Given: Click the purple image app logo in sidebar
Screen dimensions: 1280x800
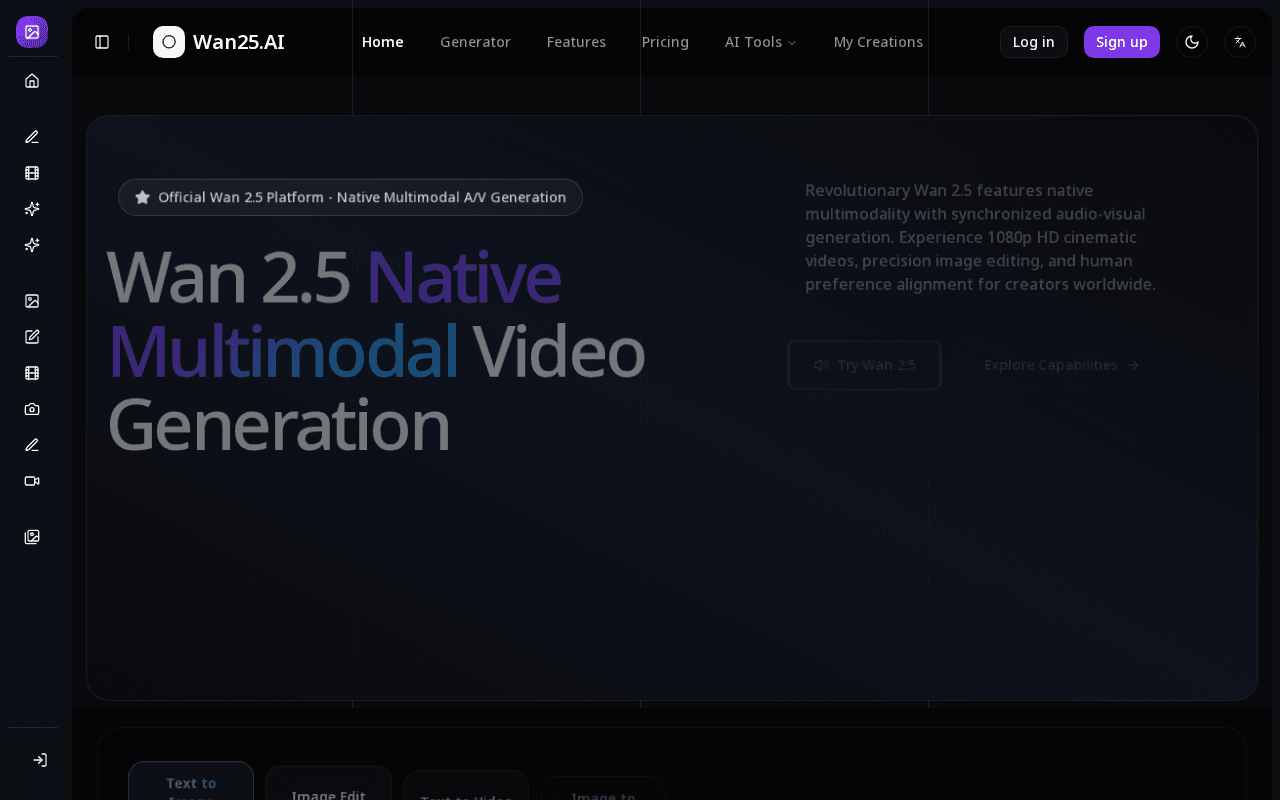Looking at the screenshot, I should pyautogui.click(x=32, y=32).
